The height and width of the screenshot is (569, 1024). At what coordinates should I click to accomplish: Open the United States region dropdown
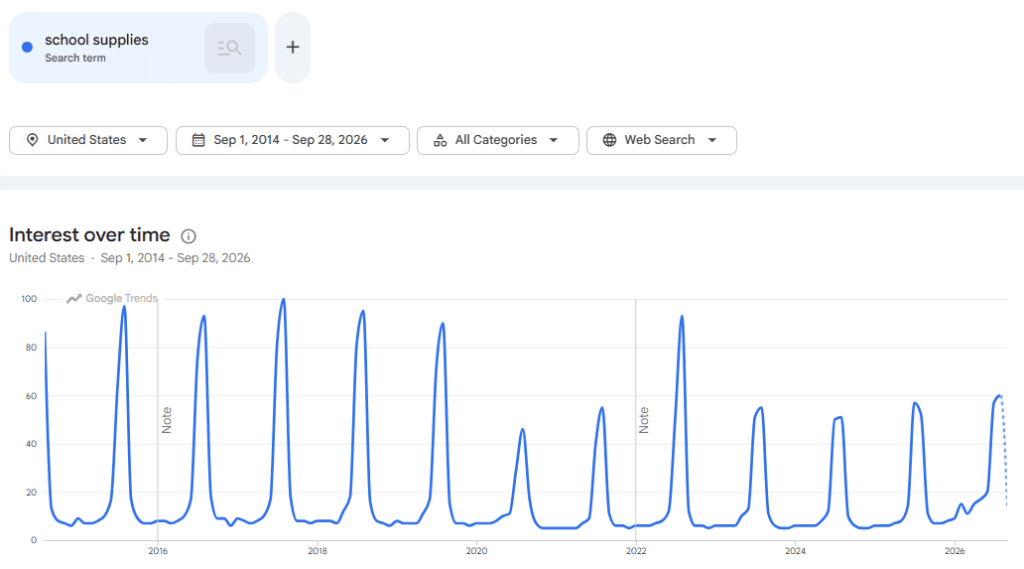point(88,140)
